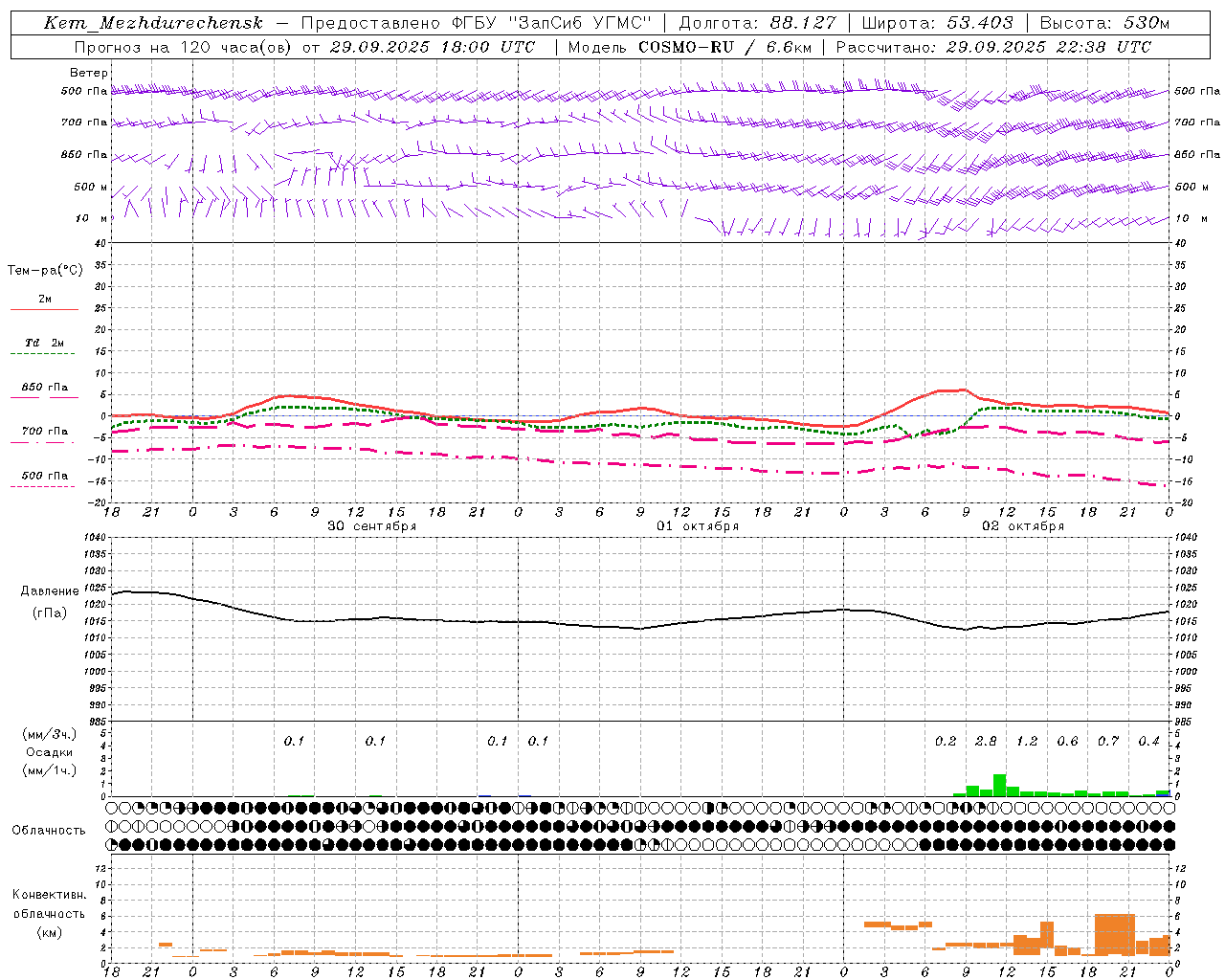This screenshot has height=980, width=1225.
Task: Click the (мм/1ч.) units label
Action: click(49, 770)
